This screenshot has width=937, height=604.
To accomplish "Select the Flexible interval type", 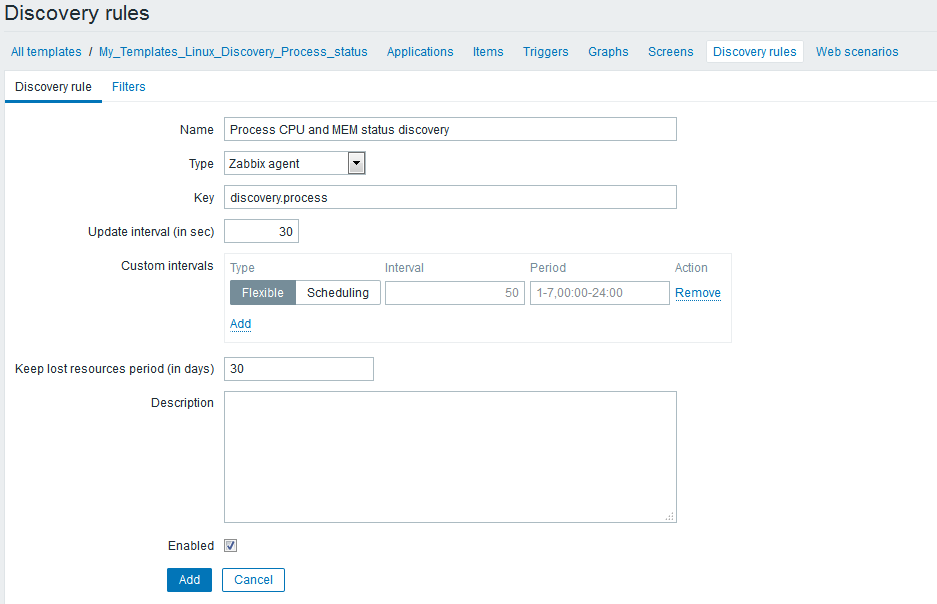I will [263, 293].
